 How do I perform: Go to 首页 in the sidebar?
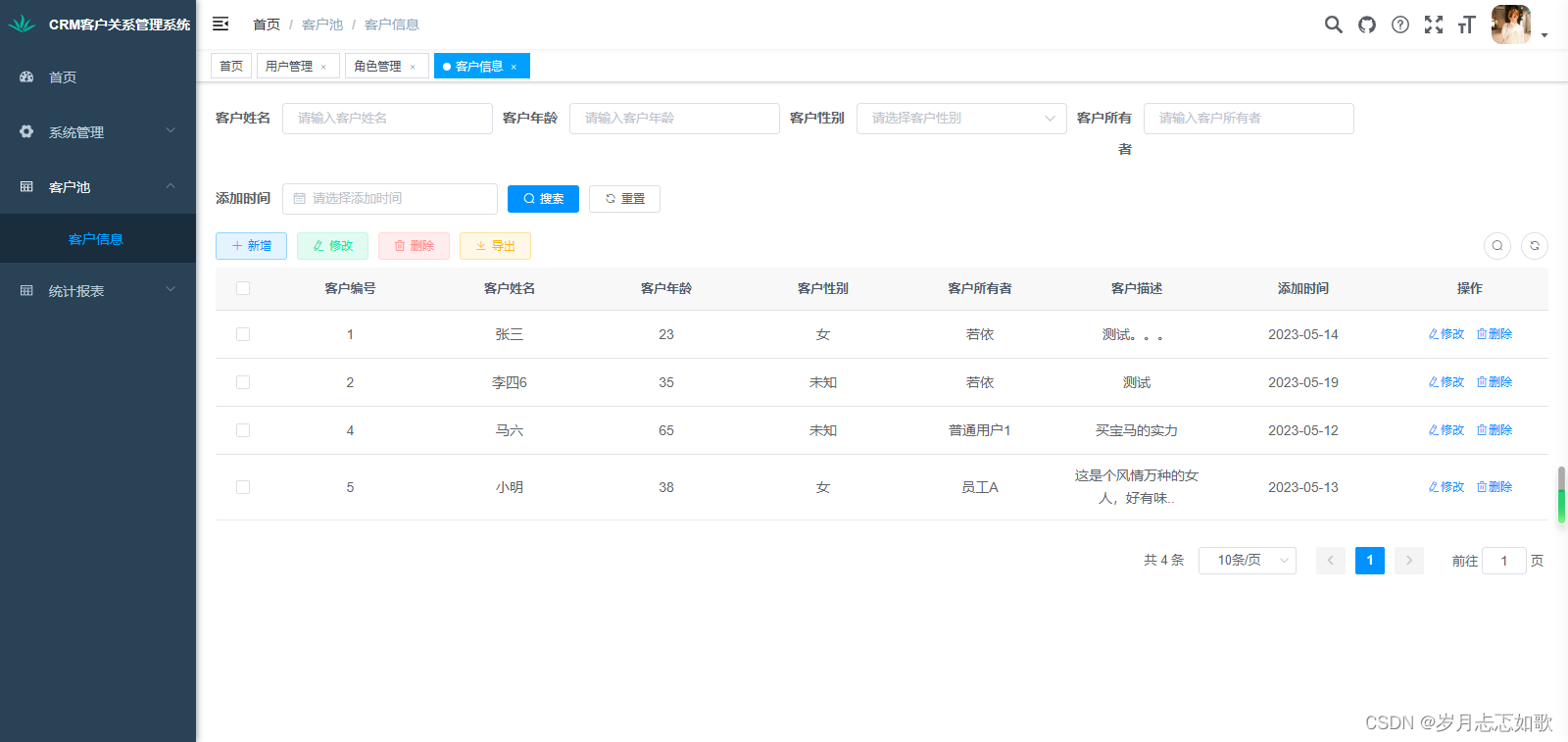click(98, 76)
